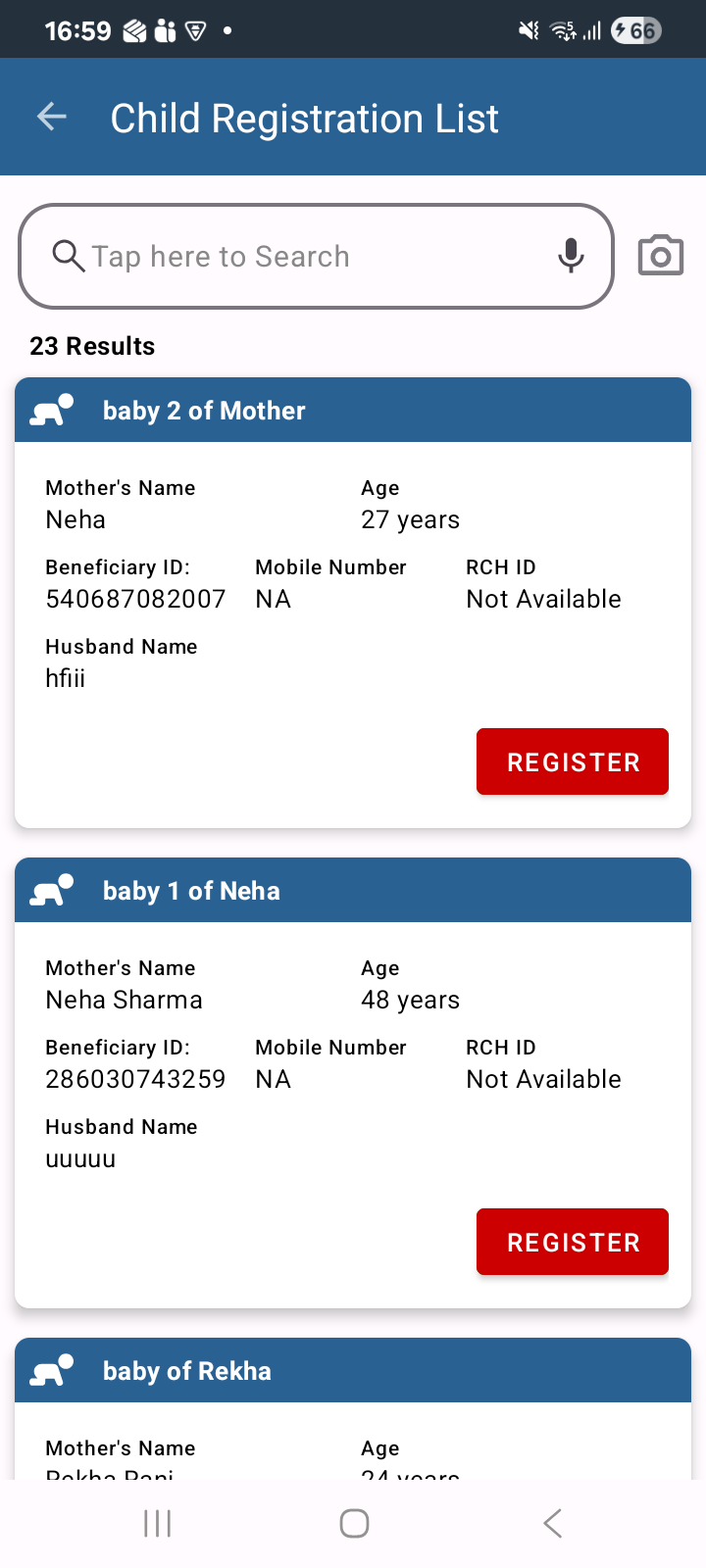Tap the battery indicator in status bar
Viewport: 706px width, 1568px height.
pyautogui.click(x=635, y=30)
